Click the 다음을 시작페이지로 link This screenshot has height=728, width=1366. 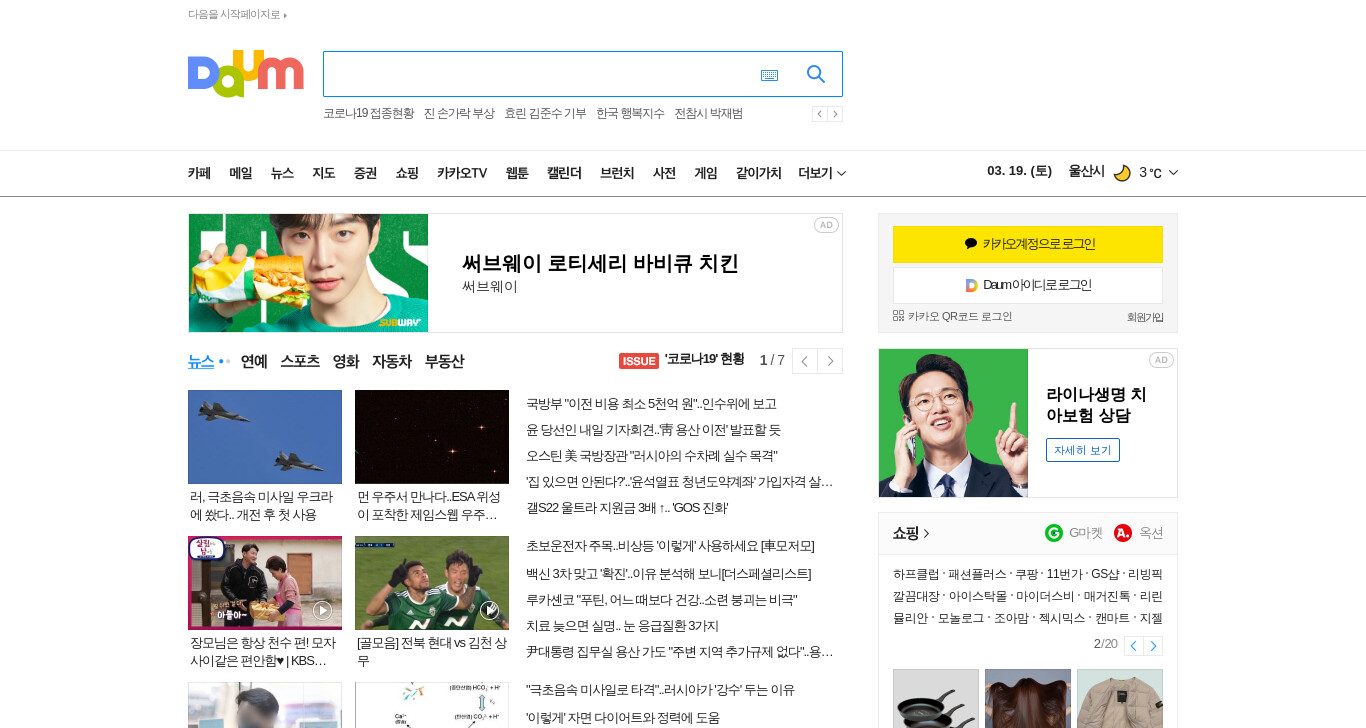(x=237, y=14)
